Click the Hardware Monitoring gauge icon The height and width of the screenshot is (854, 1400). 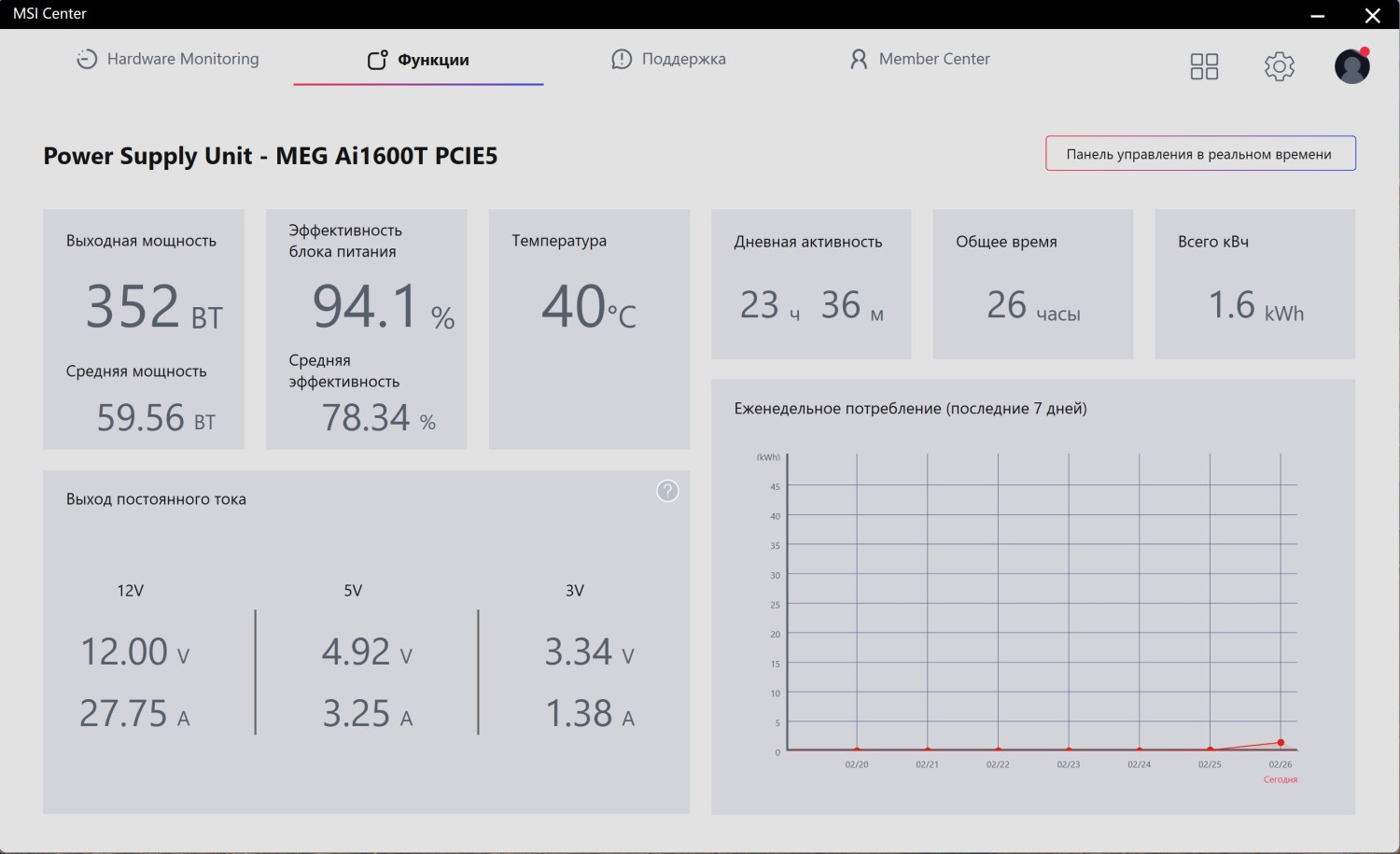tap(87, 59)
